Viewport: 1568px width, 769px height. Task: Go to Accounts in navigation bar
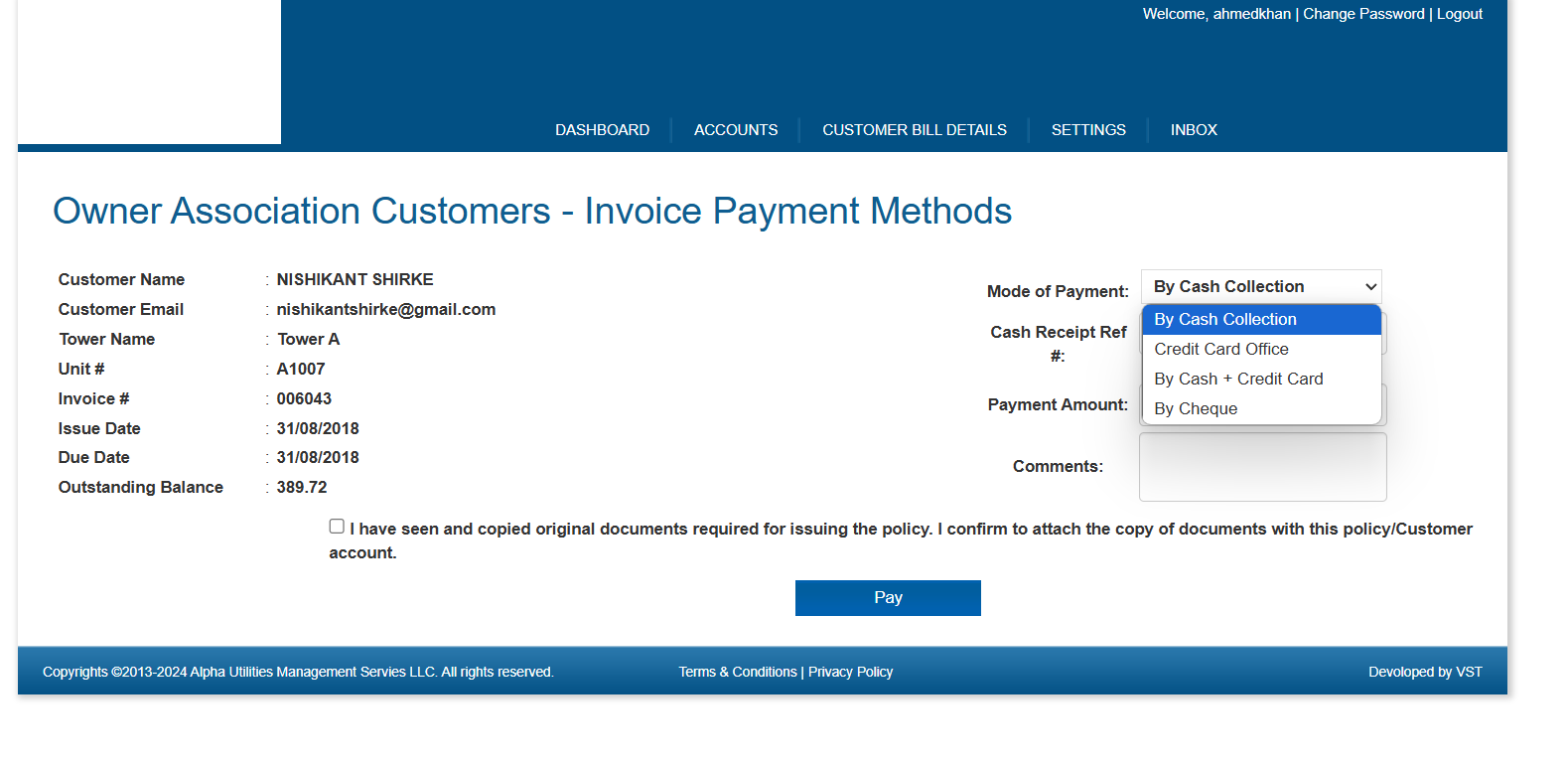pyautogui.click(x=735, y=130)
